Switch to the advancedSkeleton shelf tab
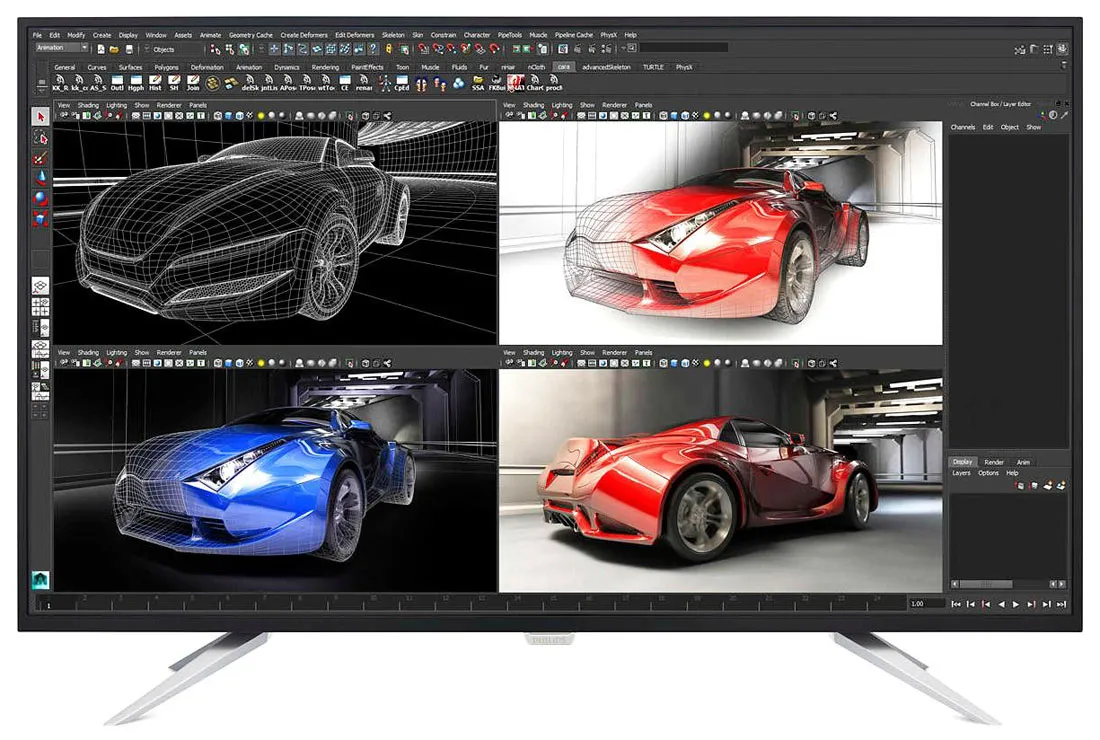1100x740 pixels. [606, 68]
